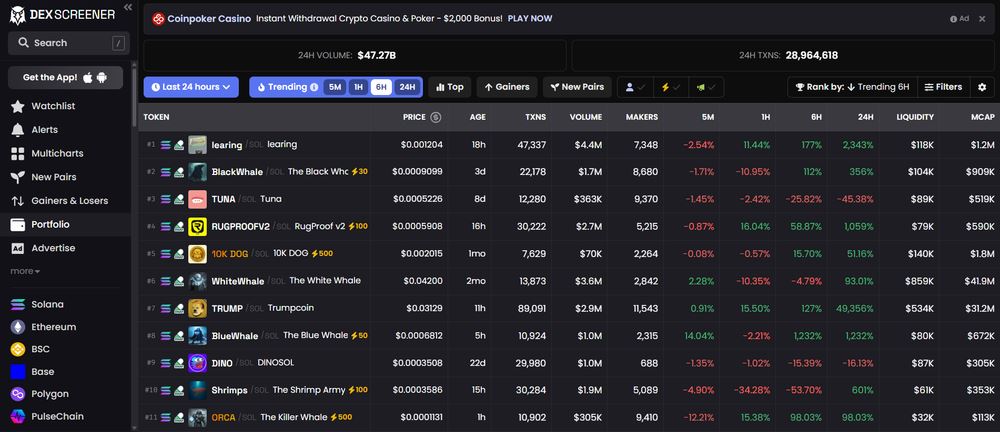
Task: Click the BlueWhale token logo
Action: click(x=198, y=336)
